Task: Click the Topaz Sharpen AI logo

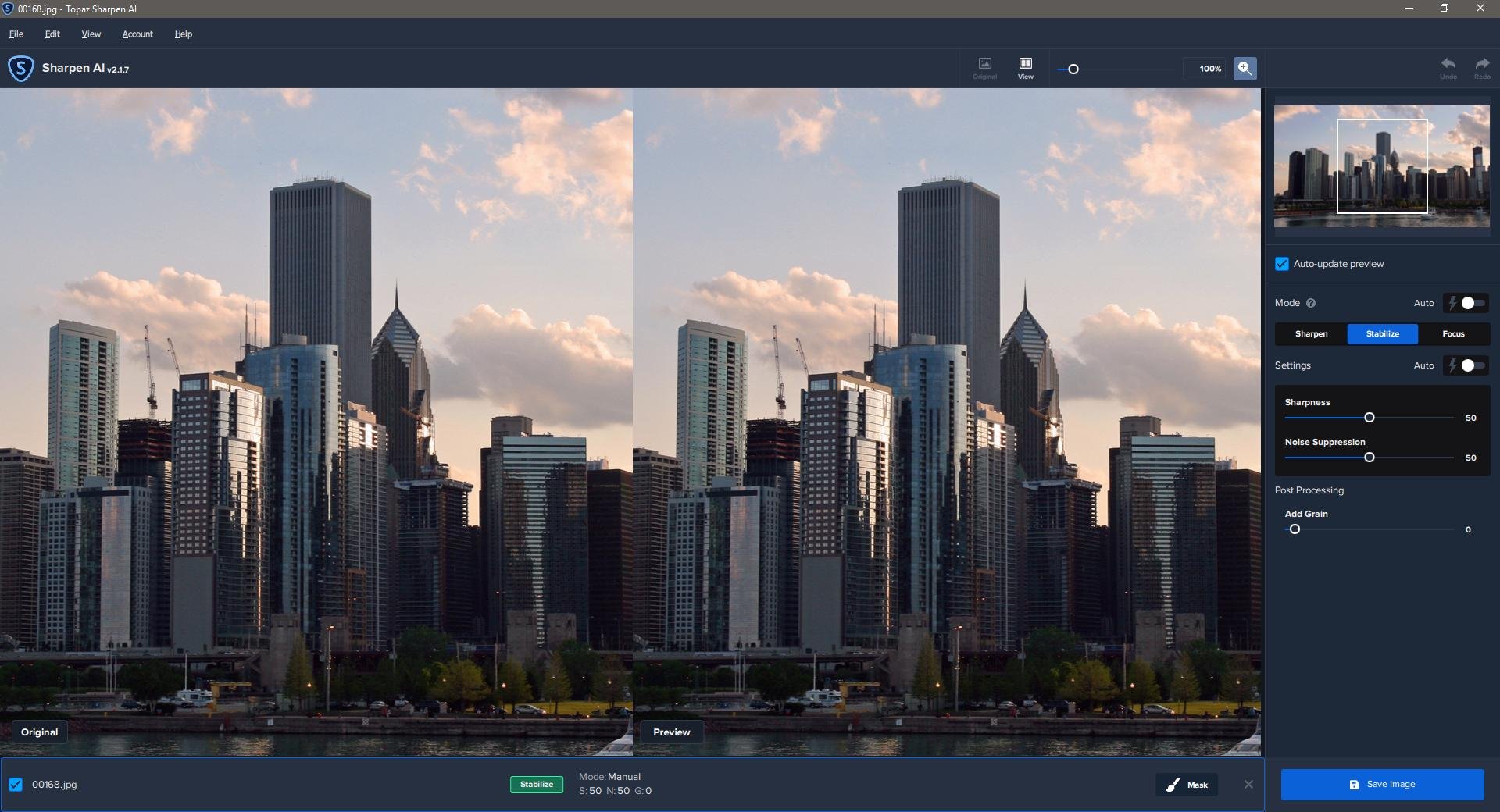Action: (21, 69)
